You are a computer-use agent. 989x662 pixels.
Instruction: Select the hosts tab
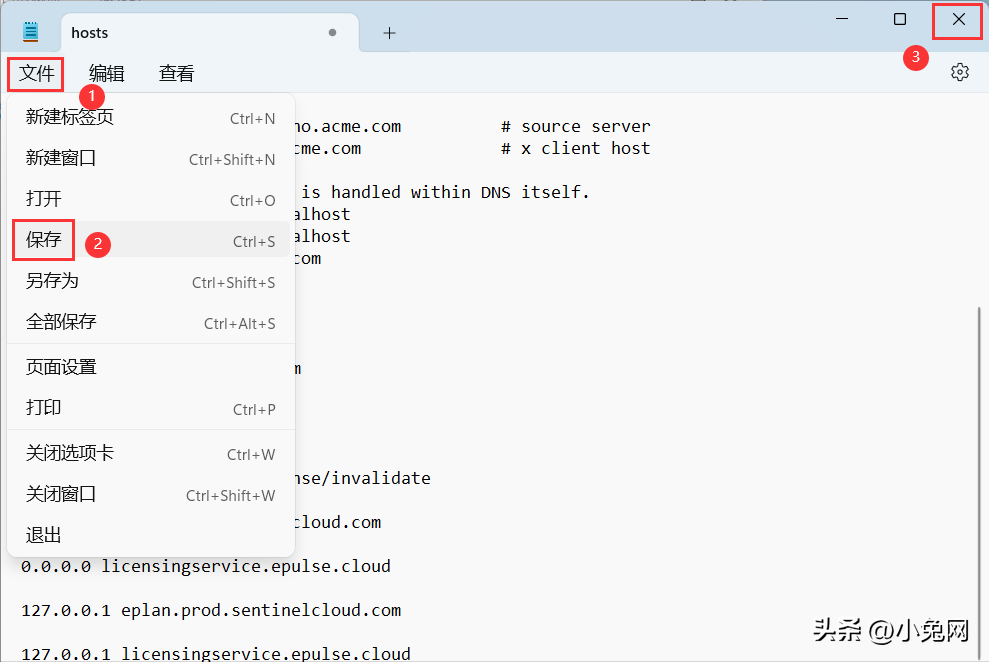[x=180, y=33]
